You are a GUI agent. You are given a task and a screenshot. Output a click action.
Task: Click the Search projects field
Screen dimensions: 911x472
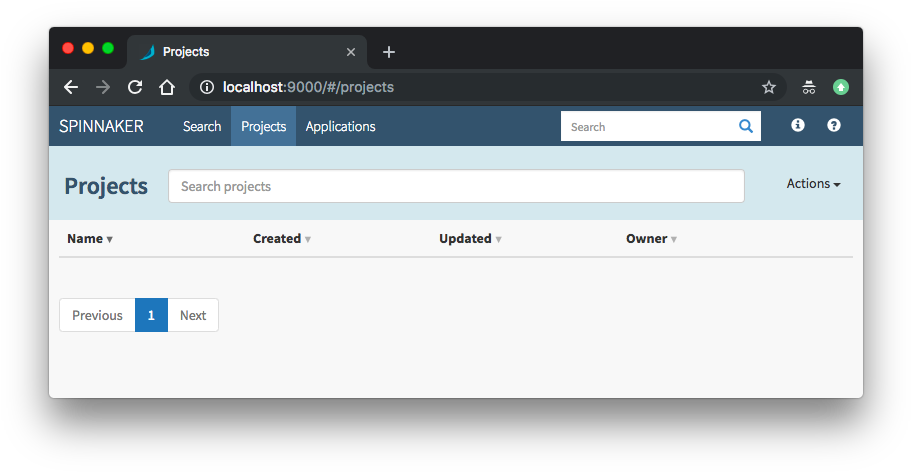[x=456, y=186]
